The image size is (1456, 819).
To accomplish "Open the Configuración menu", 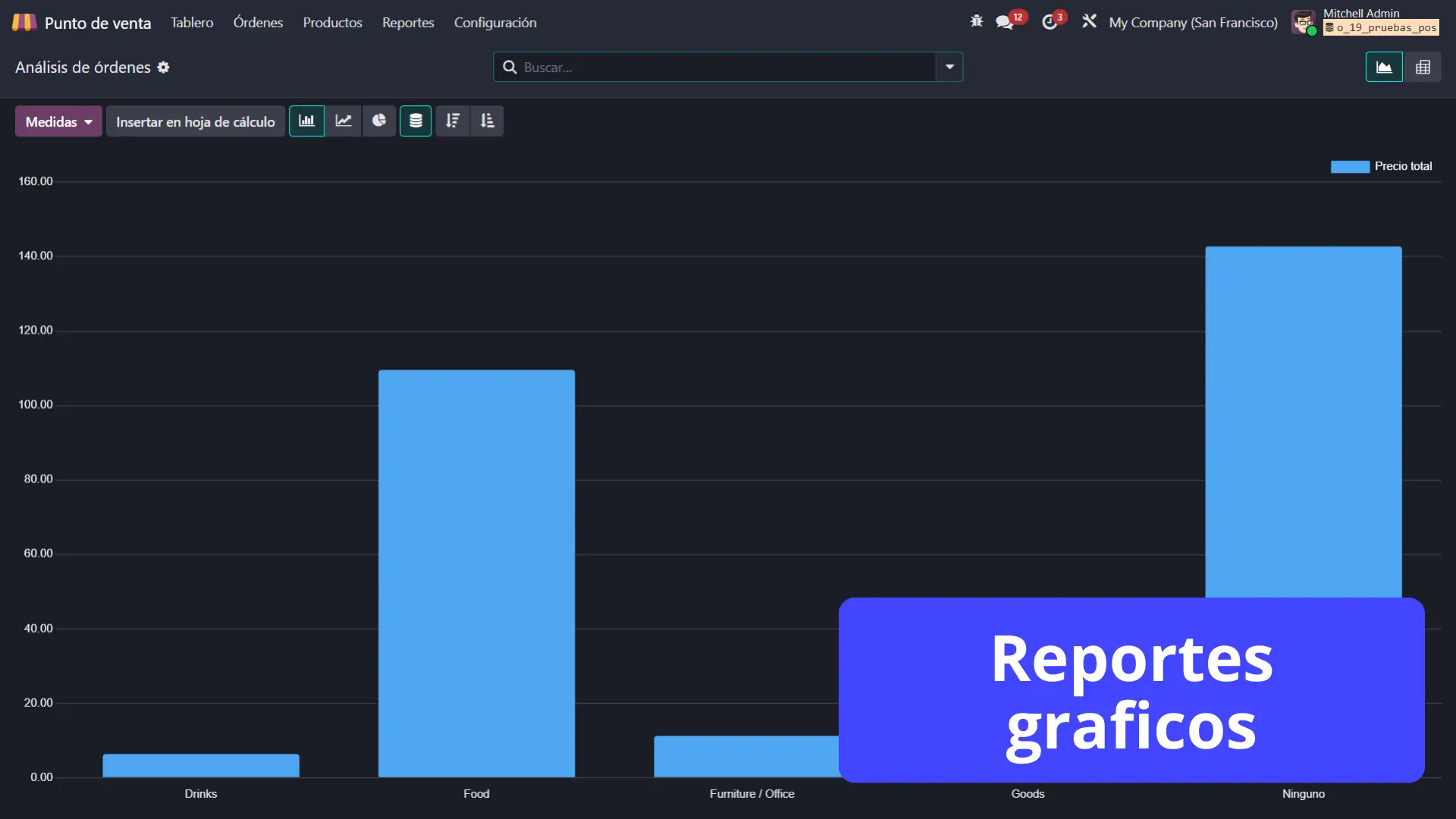I will coord(495,23).
